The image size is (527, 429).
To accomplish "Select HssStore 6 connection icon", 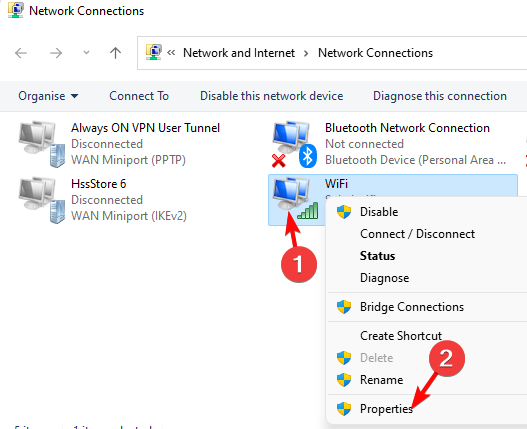I will pos(42,200).
